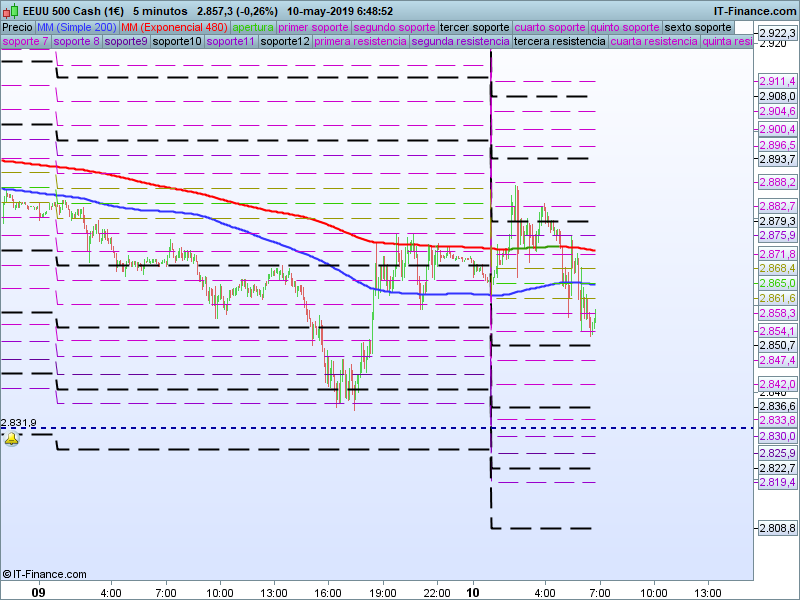Click the 2.819,4 price tag
Viewport: 800px width, 600px height.
pos(777,482)
